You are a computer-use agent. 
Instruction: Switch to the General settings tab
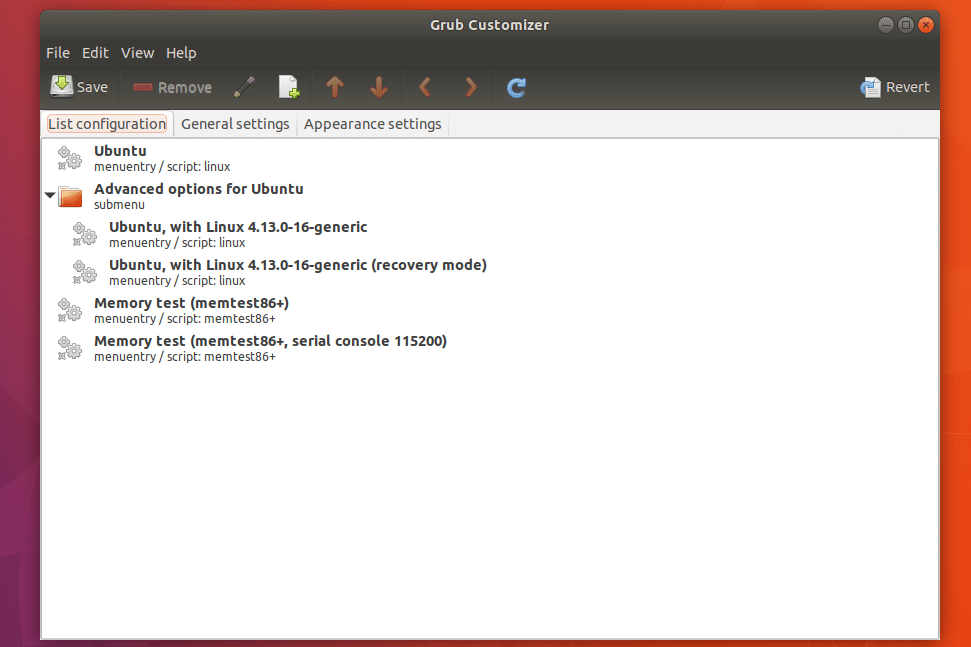[235, 124]
